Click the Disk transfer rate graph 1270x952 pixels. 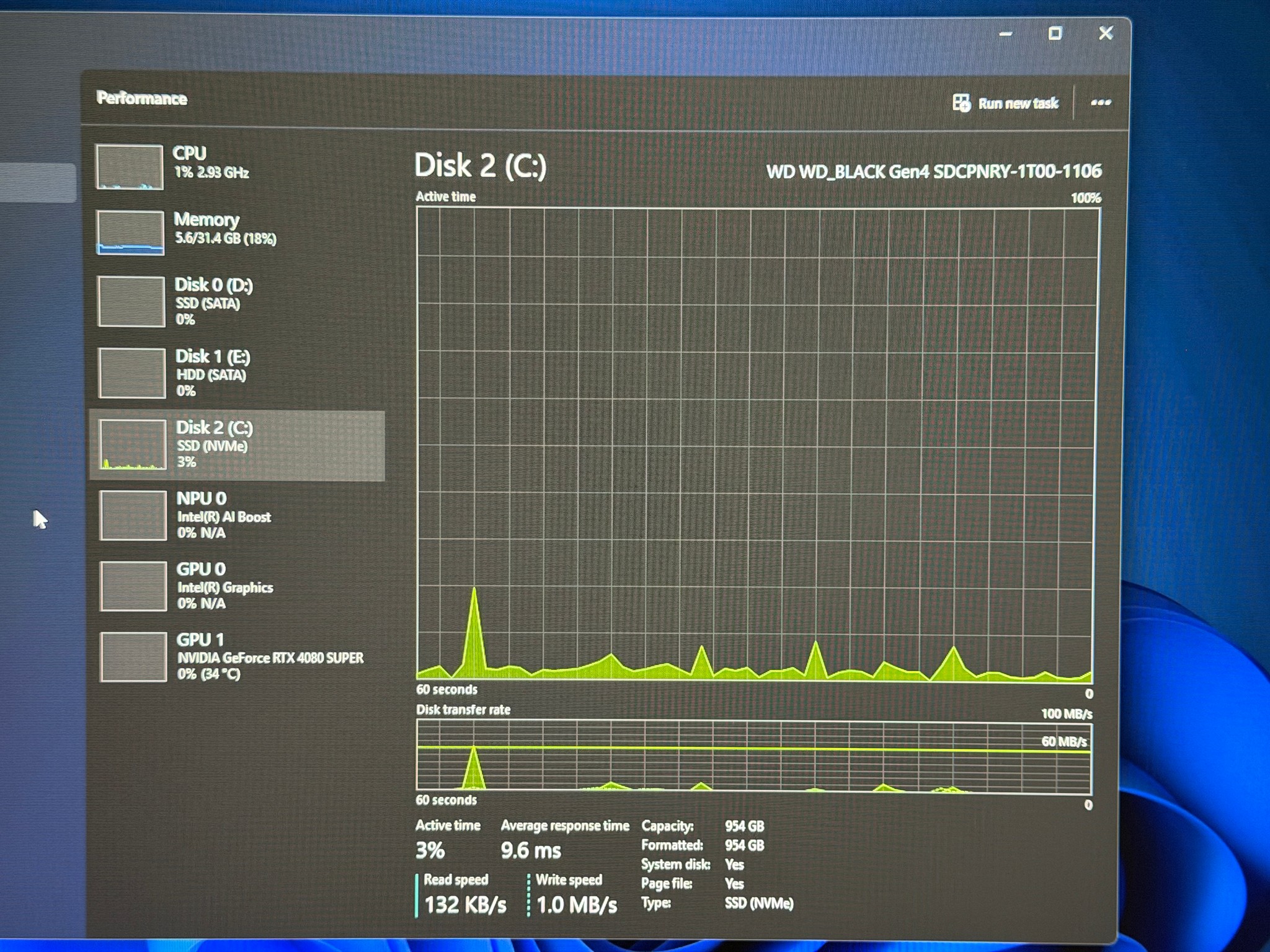pos(755,757)
